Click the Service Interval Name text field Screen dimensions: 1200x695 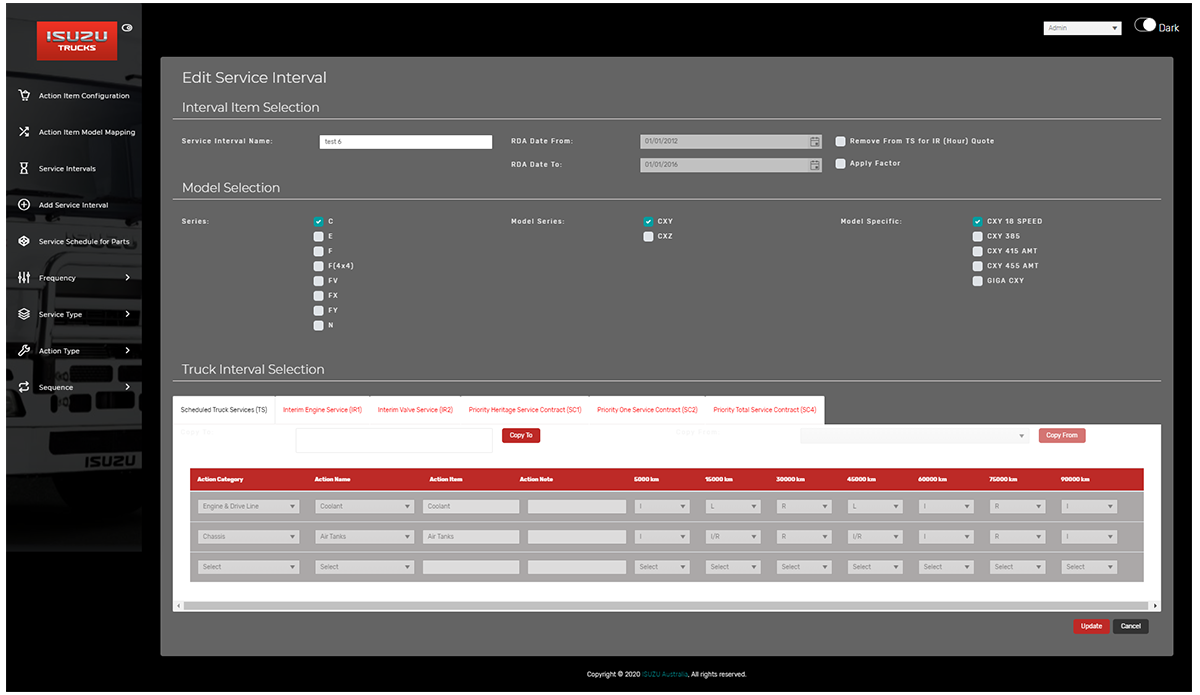click(x=405, y=142)
